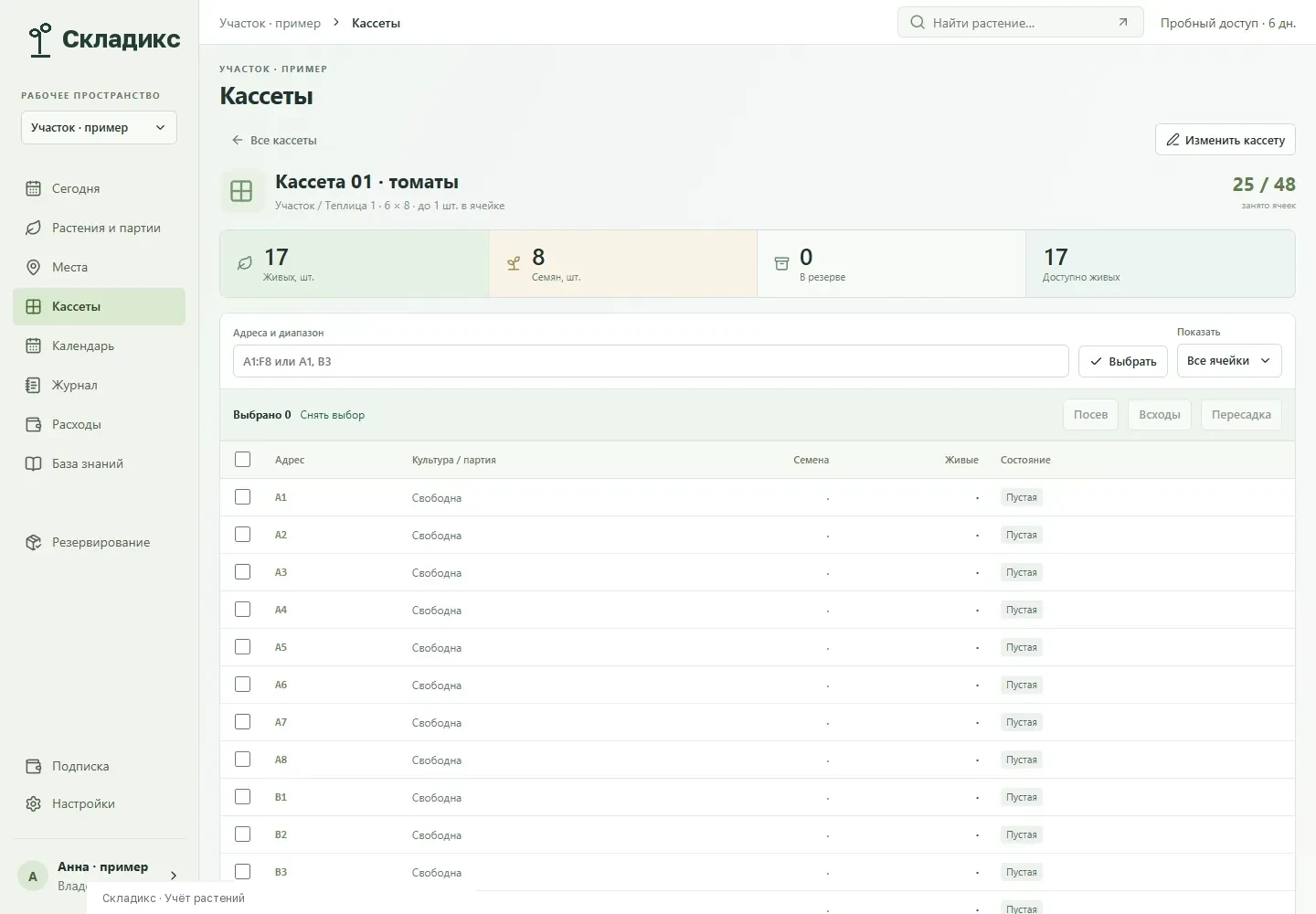Click the Подписка wallet icon
1316x914 pixels.
(34, 766)
